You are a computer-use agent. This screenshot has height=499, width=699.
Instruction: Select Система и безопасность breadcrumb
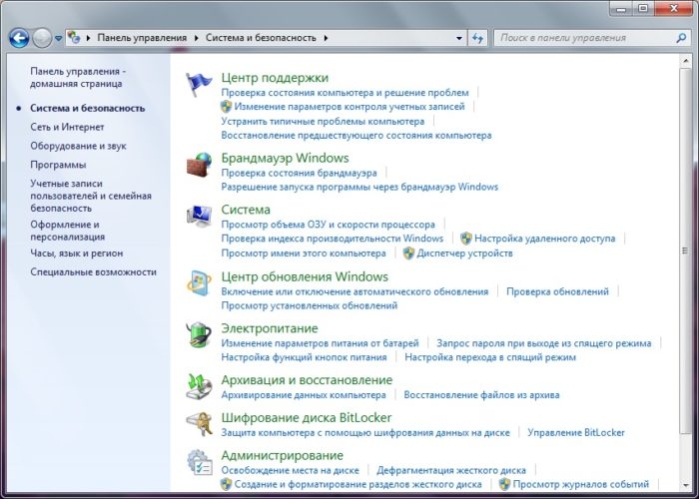(261, 38)
